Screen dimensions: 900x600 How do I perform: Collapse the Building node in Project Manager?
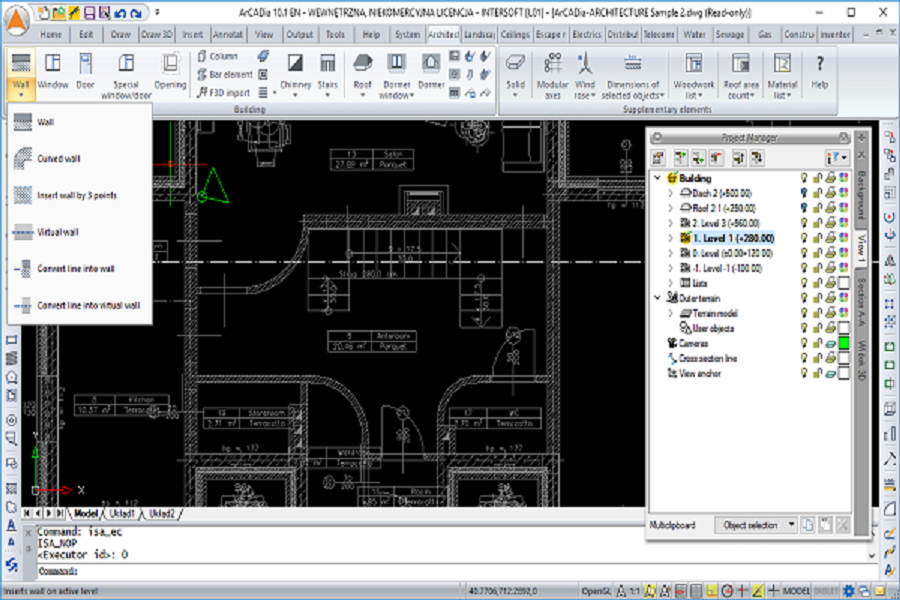(657, 177)
